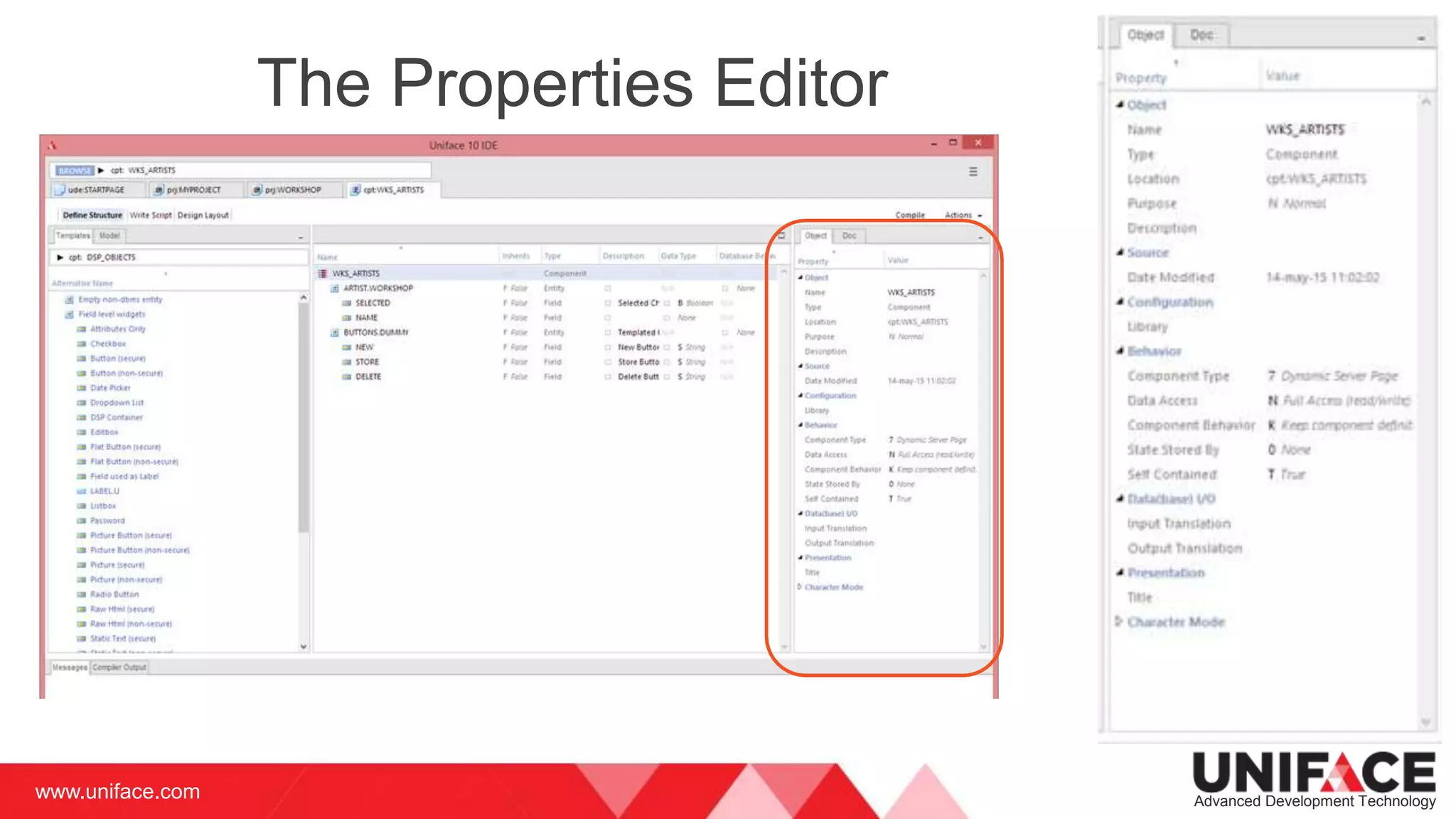
Task: Click the Picture Button (secure) template entry
Action: click(131, 535)
